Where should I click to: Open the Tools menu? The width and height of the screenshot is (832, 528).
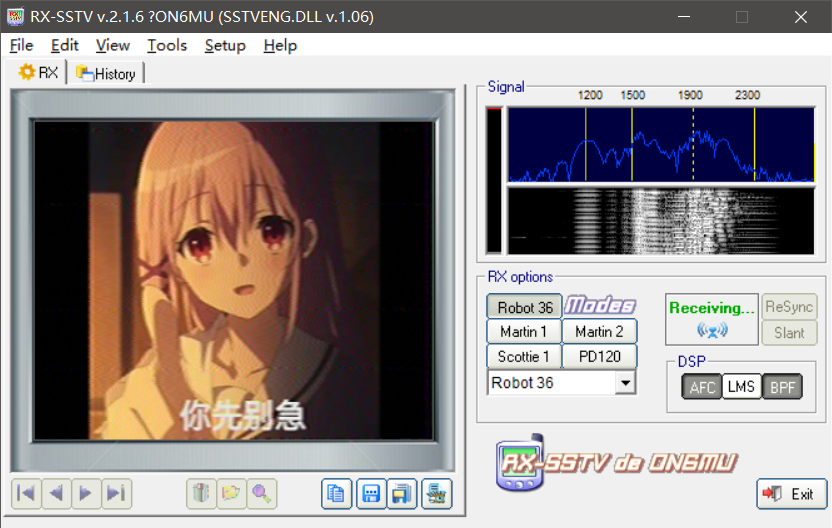pyautogui.click(x=167, y=46)
